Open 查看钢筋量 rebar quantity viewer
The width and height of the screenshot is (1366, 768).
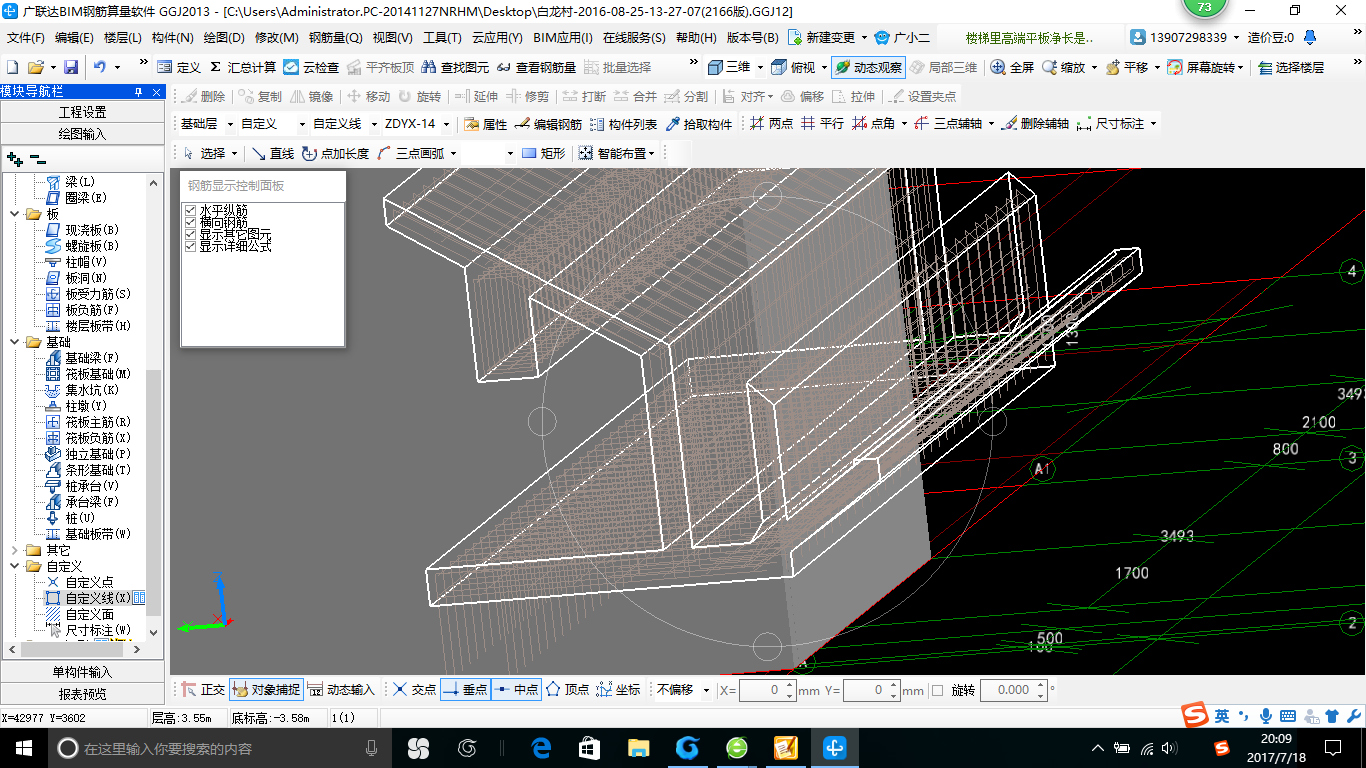pyautogui.click(x=536, y=67)
